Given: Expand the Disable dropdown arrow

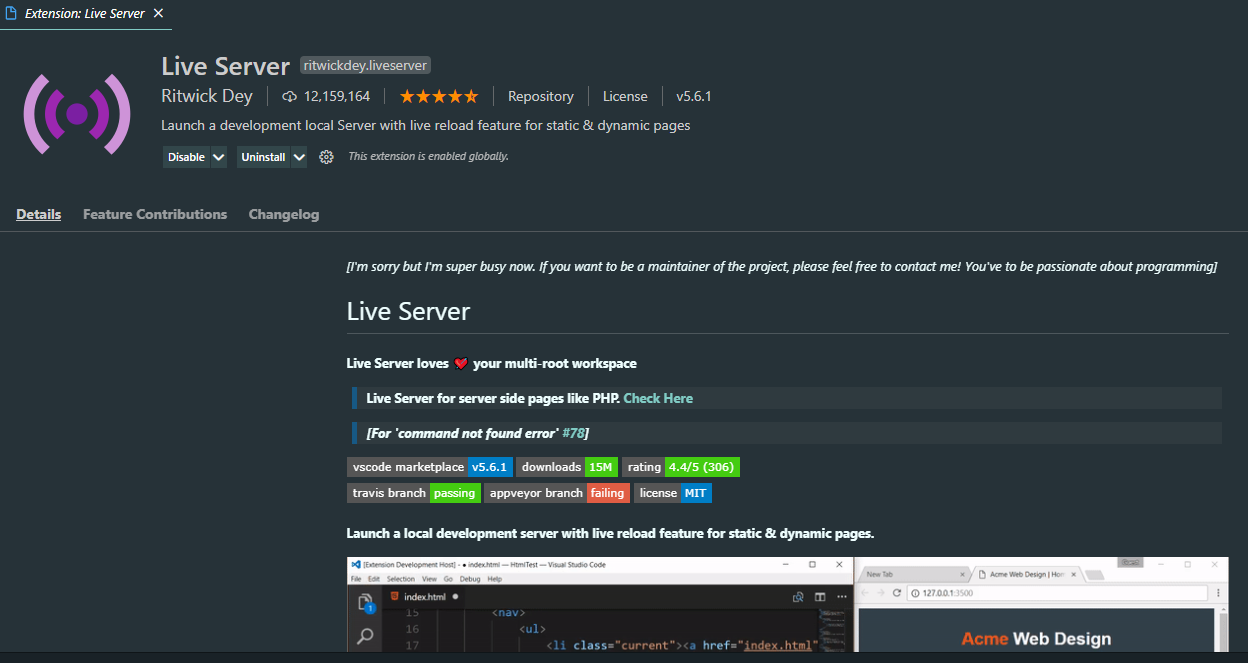Looking at the screenshot, I should point(219,157).
